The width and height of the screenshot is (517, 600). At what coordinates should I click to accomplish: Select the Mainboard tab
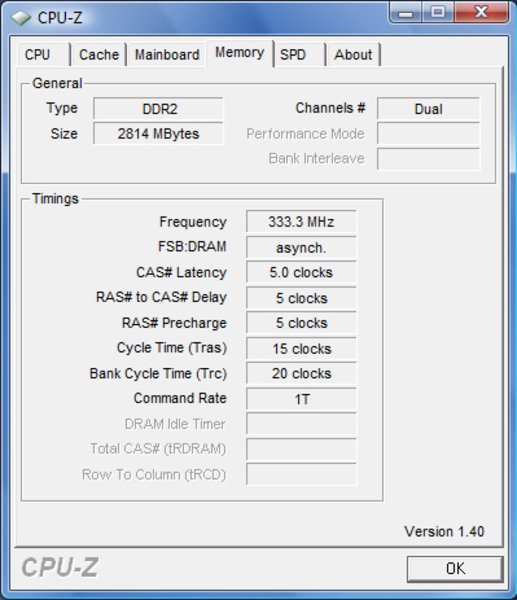167,55
